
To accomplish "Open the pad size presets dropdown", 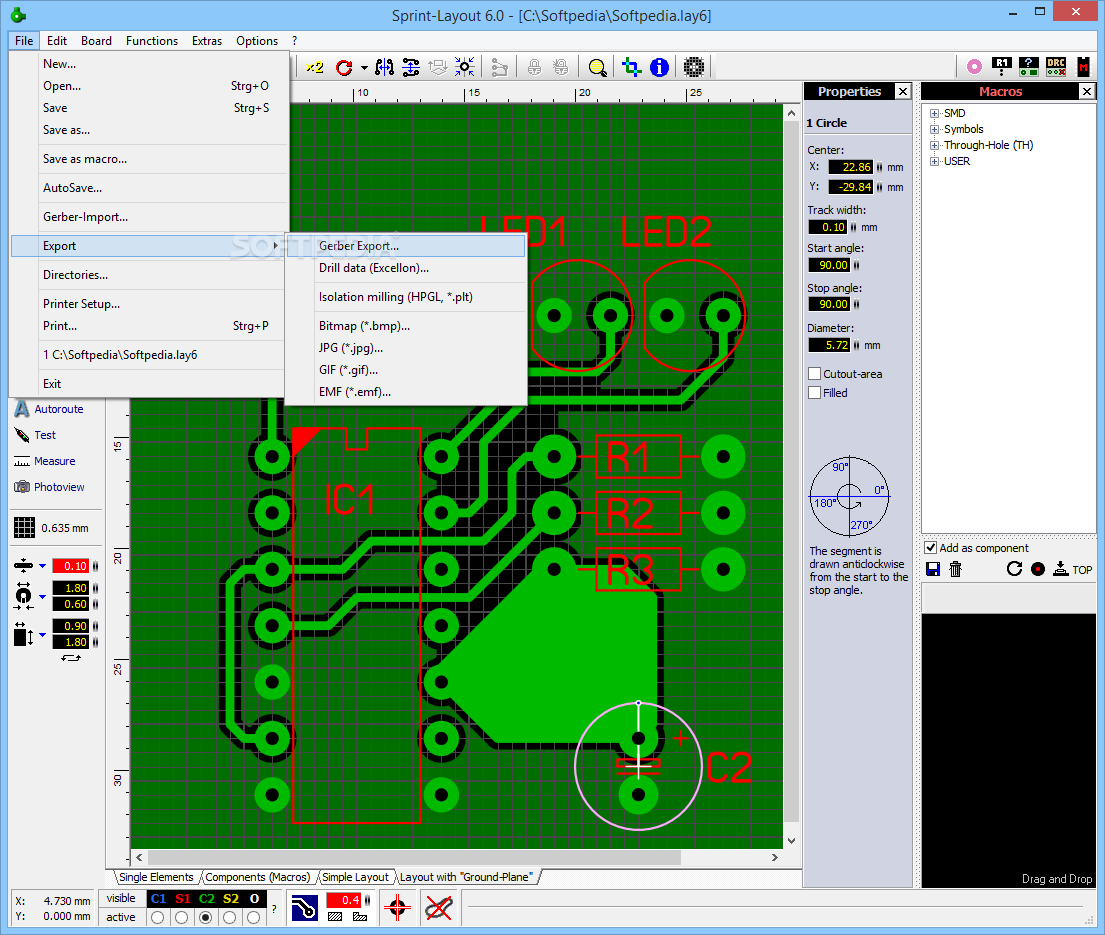I will [x=42, y=597].
